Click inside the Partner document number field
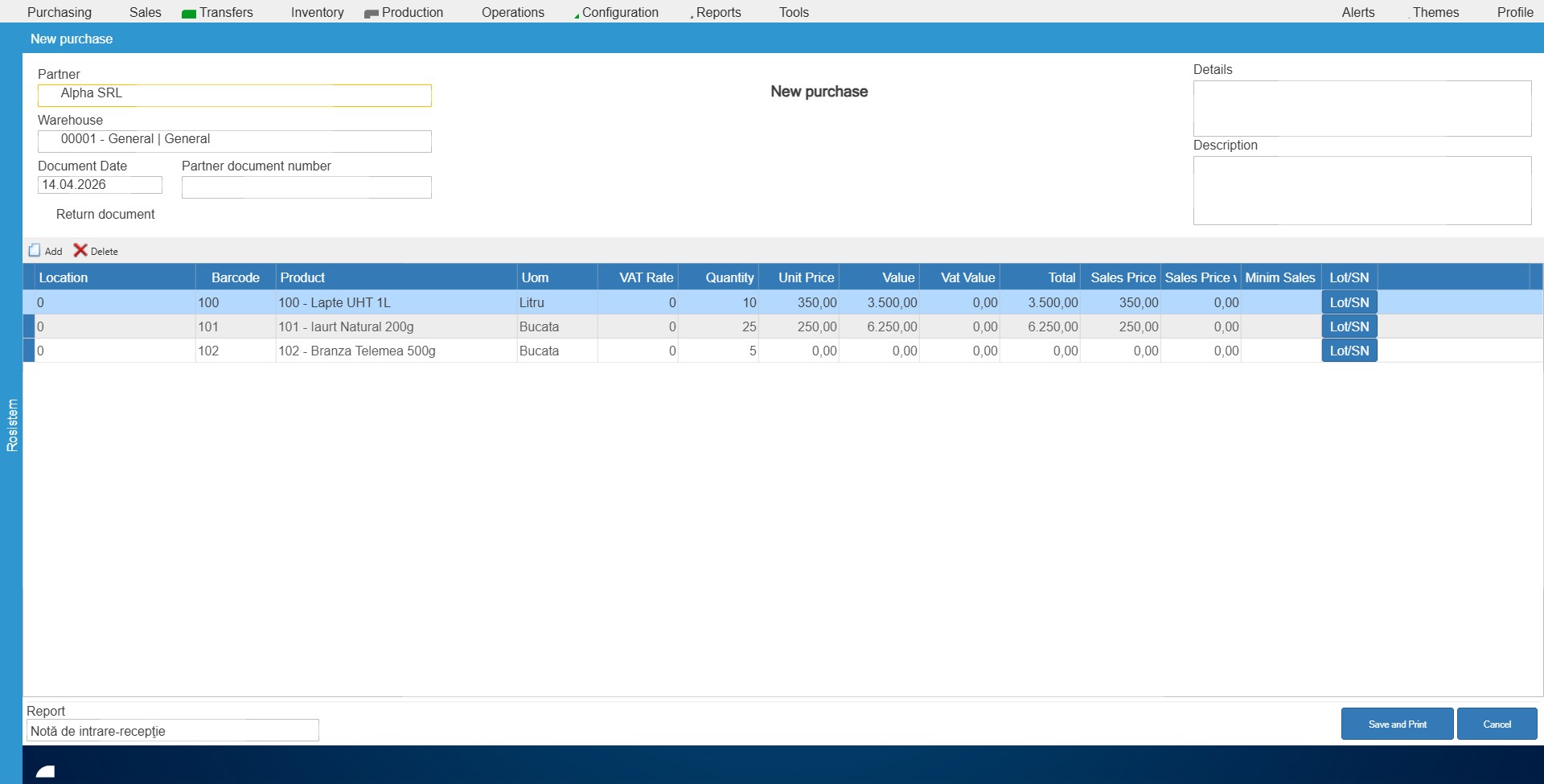Viewport: 1544px width, 784px height. pyautogui.click(x=306, y=187)
